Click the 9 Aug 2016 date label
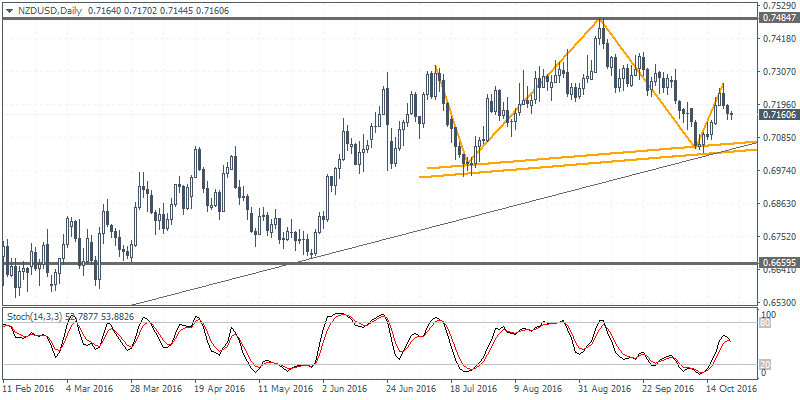 (540, 388)
